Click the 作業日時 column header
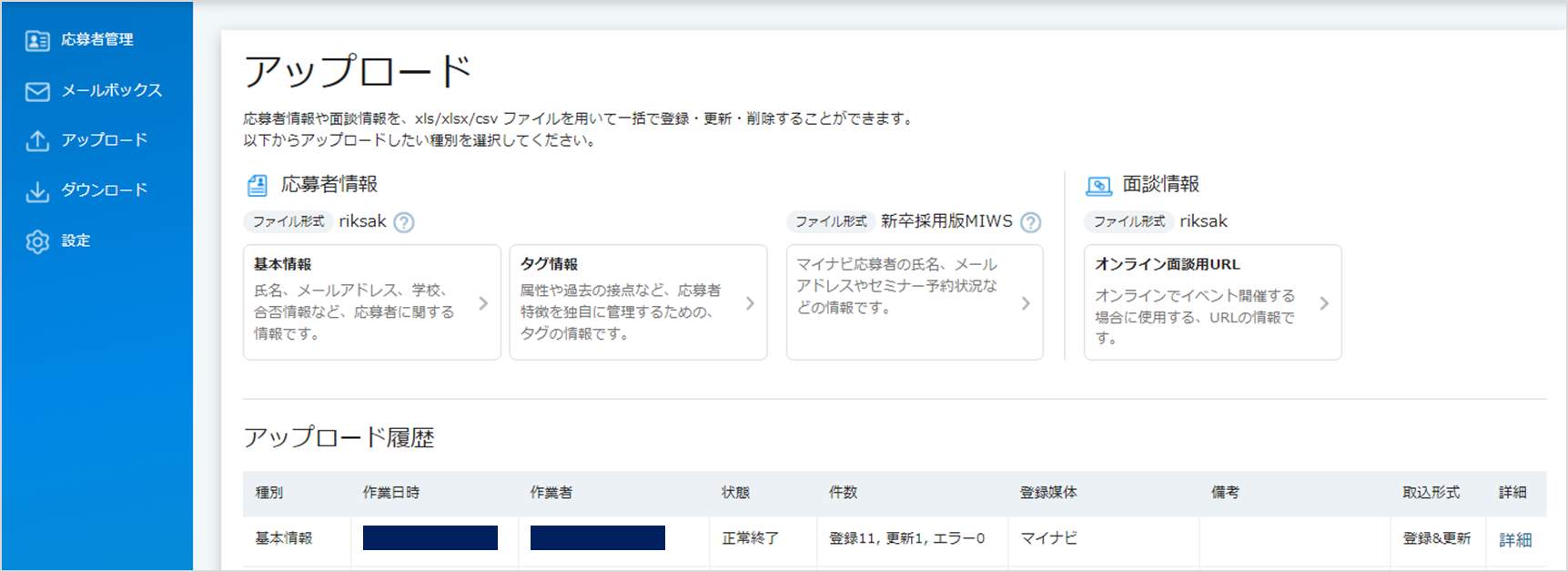 [x=391, y=493]
